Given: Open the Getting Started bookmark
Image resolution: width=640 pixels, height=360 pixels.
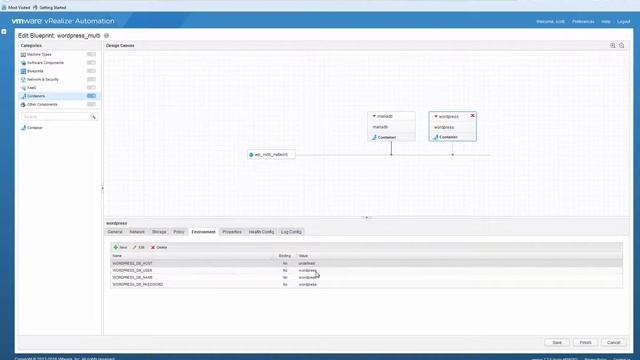Looking at the screenshot, I should click(49, 7).
